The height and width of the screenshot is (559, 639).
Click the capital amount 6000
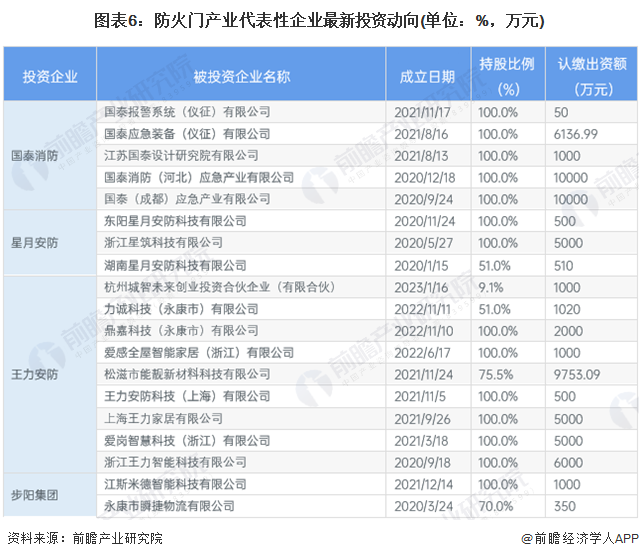click(x=568, y=463)
